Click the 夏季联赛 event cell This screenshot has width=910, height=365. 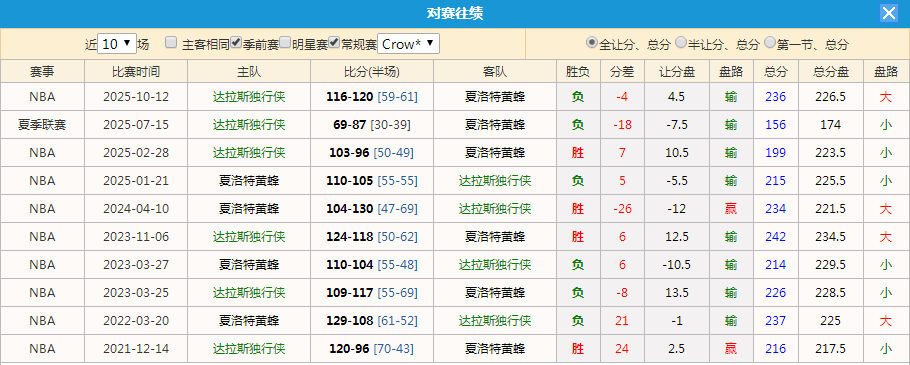point(42,125)
